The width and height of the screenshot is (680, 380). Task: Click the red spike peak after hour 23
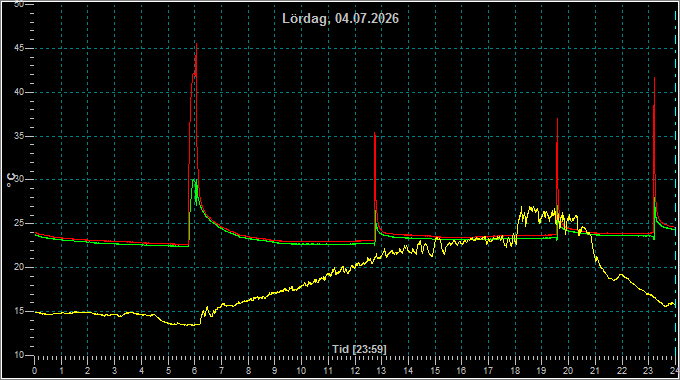[x=654, y=78]
